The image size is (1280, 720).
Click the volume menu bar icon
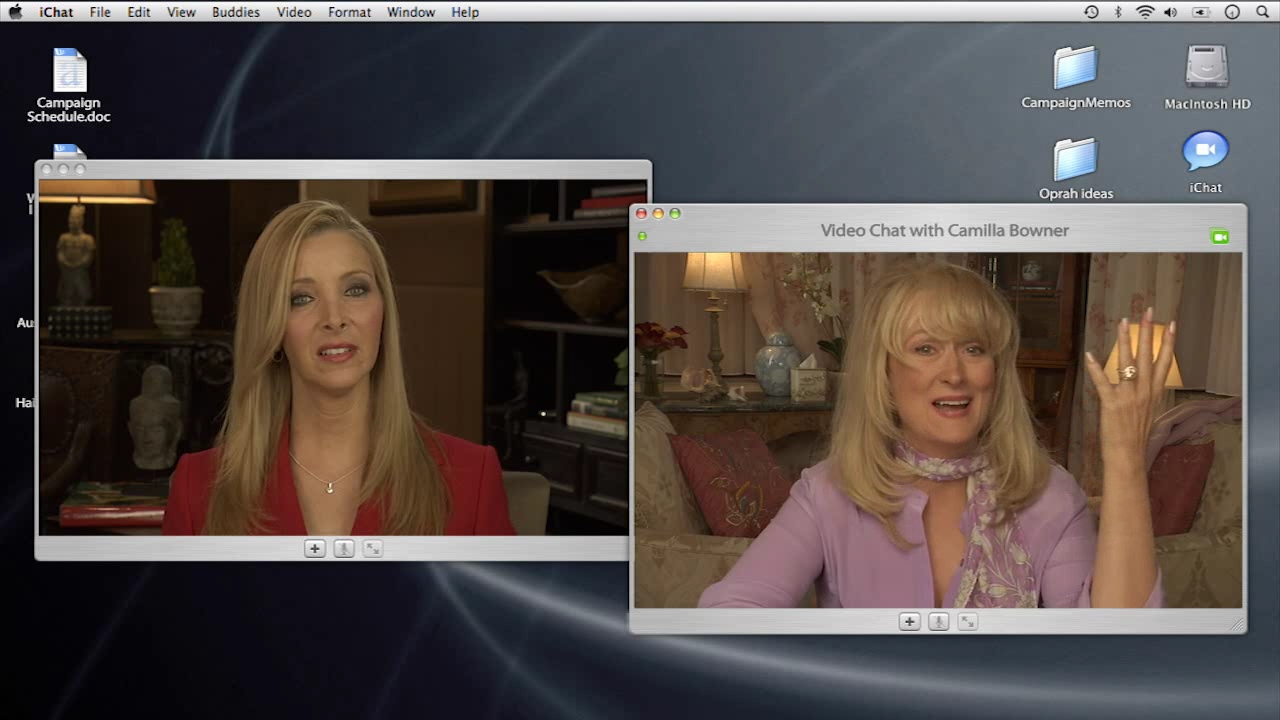coord(1171,12)
